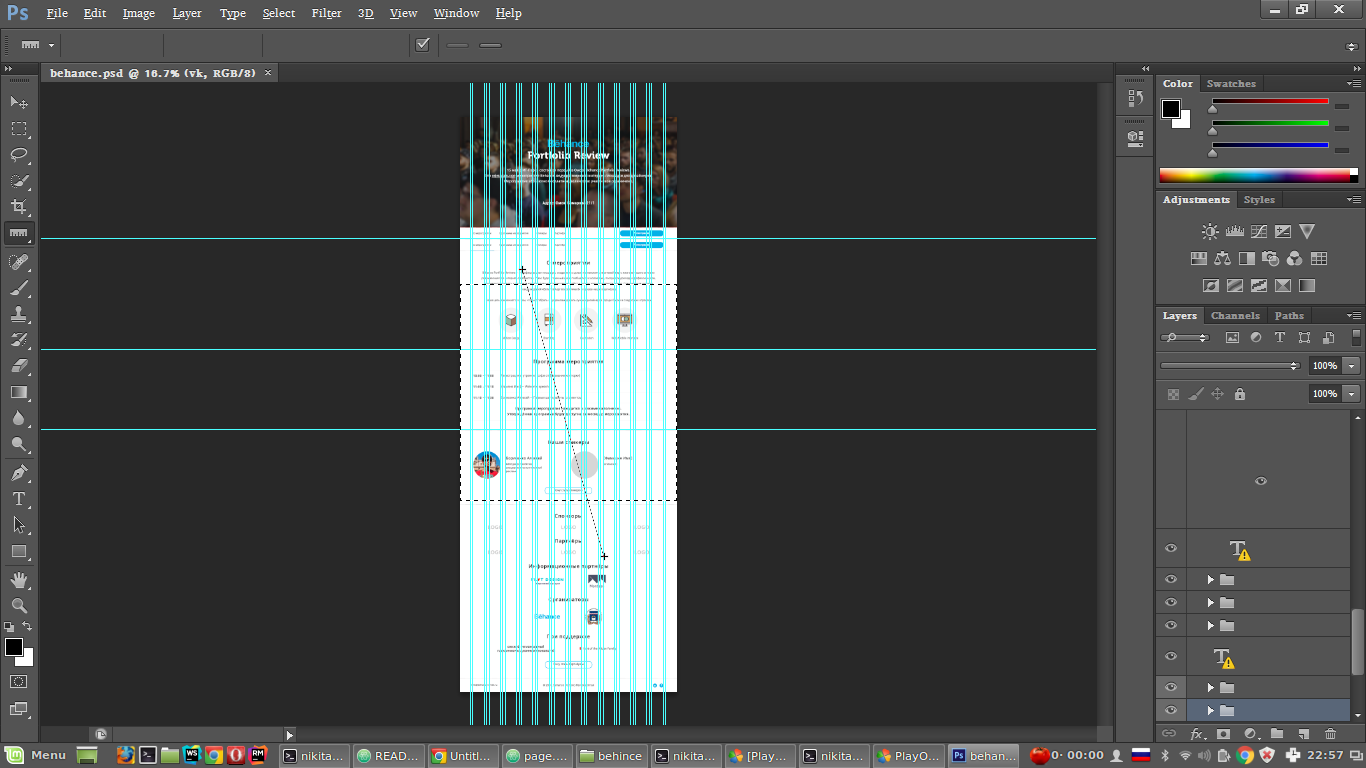Image resolution: width=1366 pixels, height=768 pixels.
Task: Open the Color panel options menu
Action: pos(1353,83)
